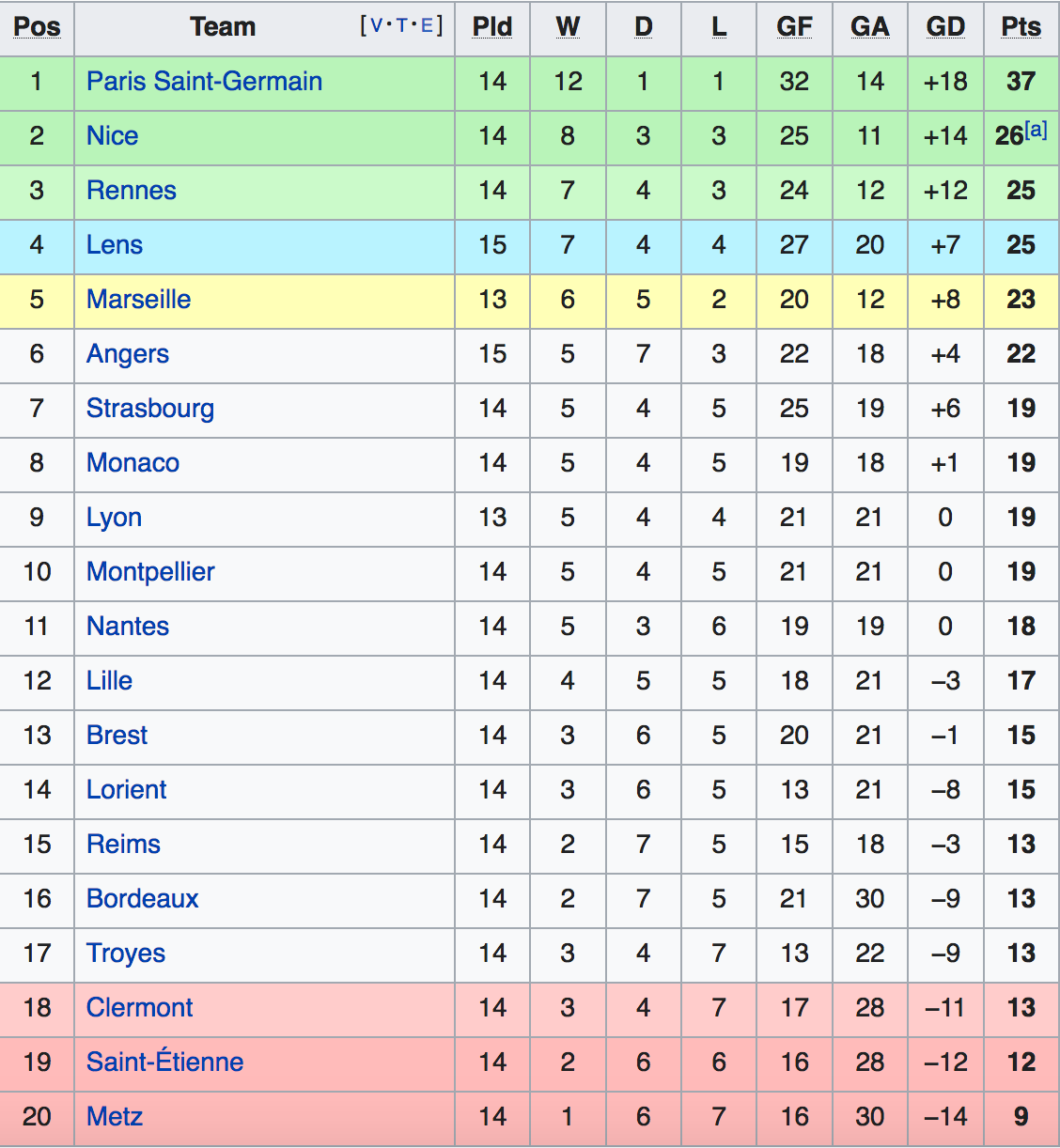This screenshot has height=1148, width=1060.
Task: Click the Pts column header
Action: click(1021, 27)
